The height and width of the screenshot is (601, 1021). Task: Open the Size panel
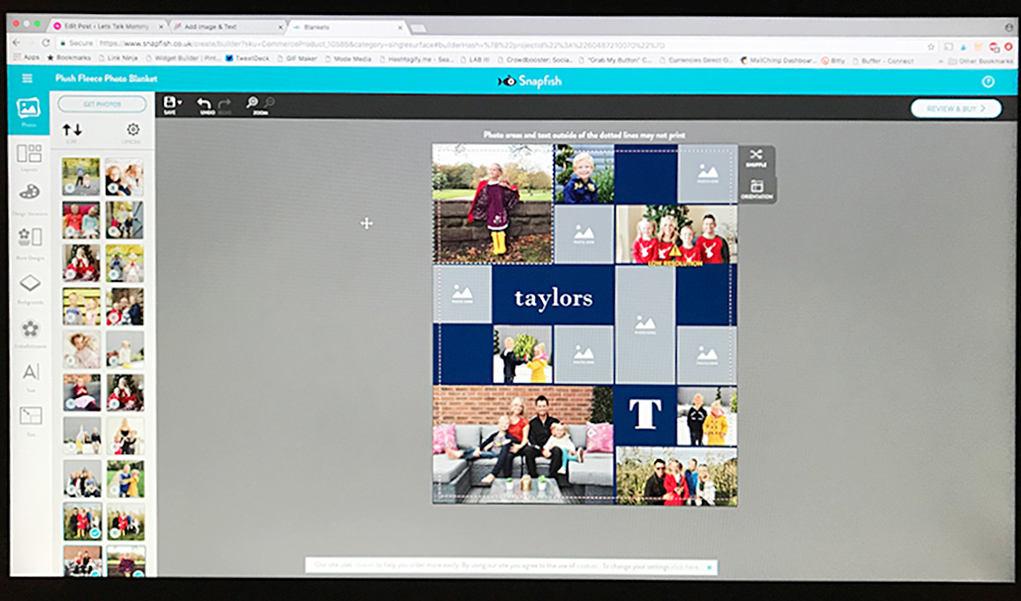pyautogui.click(x=31, y=419)
